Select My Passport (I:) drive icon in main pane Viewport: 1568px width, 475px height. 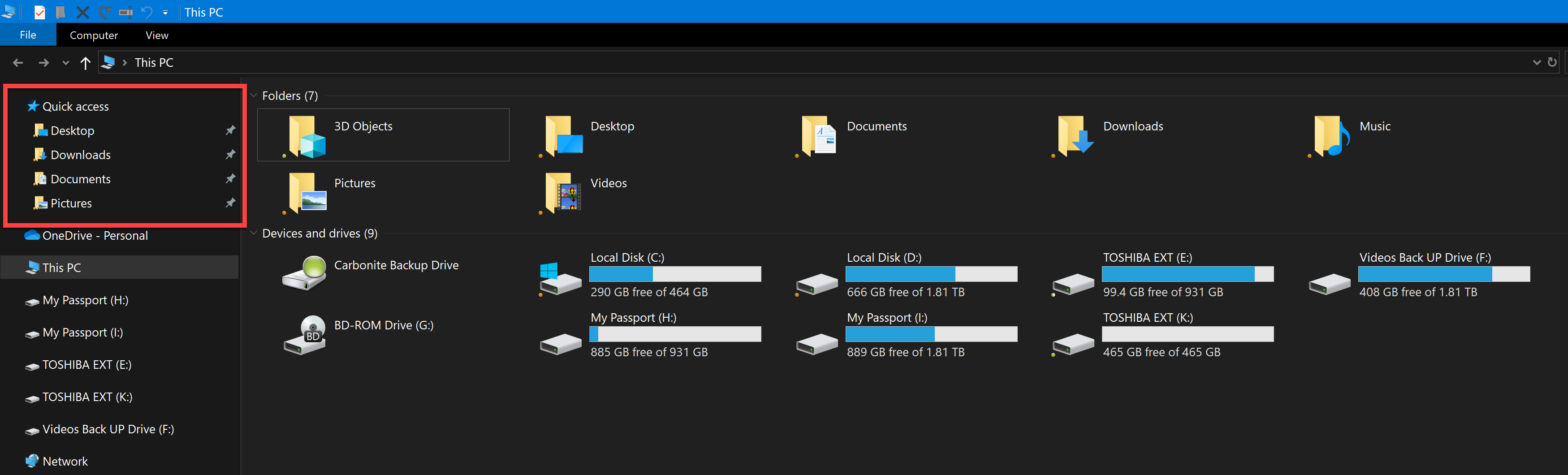coord(817,344)
